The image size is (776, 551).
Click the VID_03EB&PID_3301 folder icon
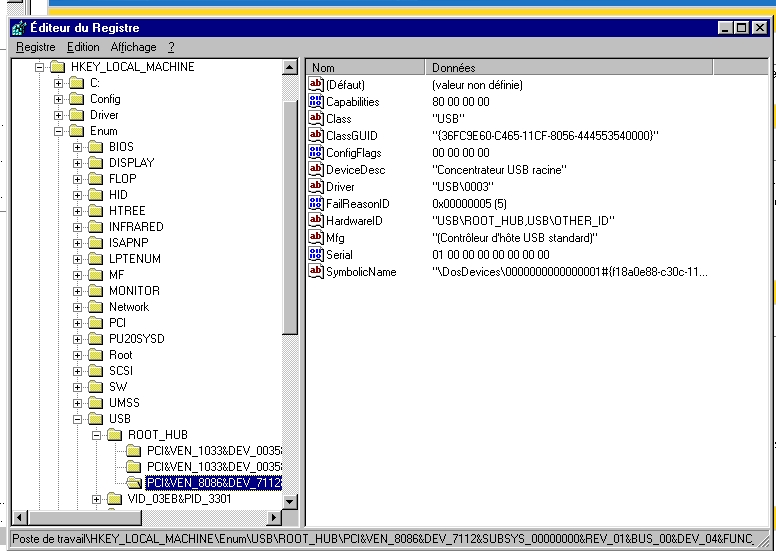(114, 499)
